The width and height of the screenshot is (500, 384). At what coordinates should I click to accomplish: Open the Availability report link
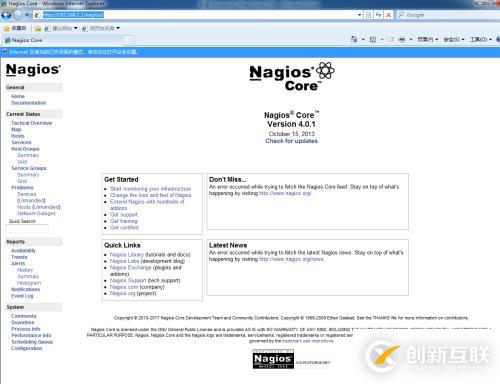[x=23, y=251]
